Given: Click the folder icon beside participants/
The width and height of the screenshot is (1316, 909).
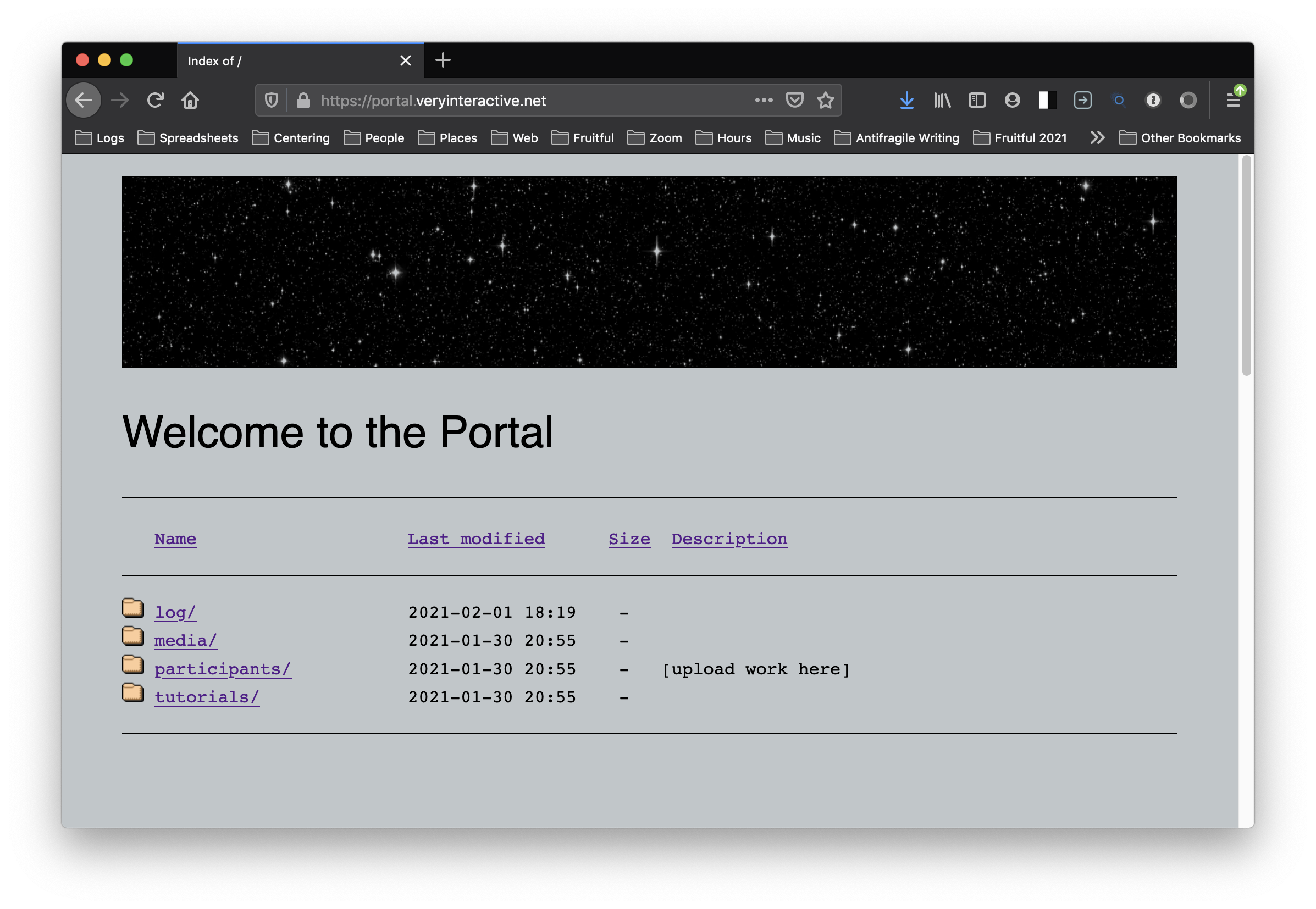Looking at the screenshot, I should point(132,664).
